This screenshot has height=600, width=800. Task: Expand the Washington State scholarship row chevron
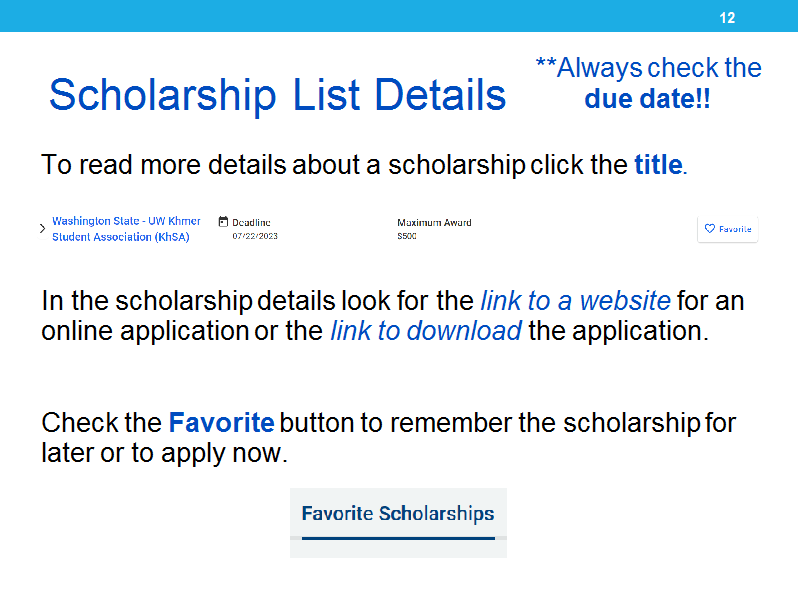click(42, 229)
